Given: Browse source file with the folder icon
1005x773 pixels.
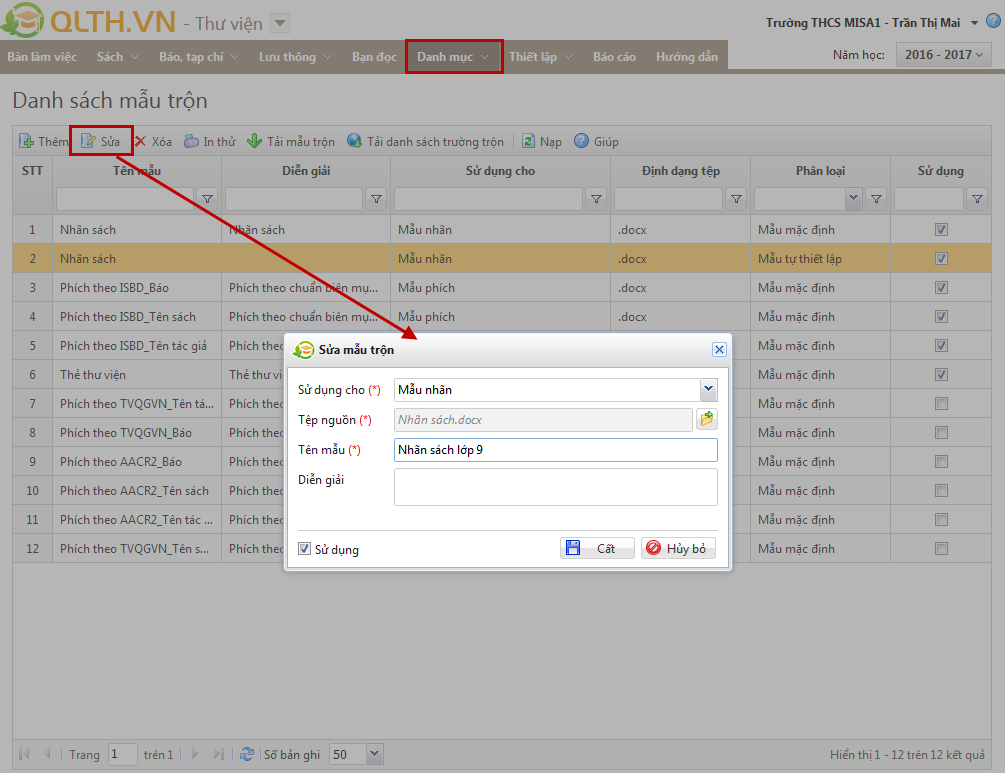Looking at the screenshot, I should (x=707, y=419).
